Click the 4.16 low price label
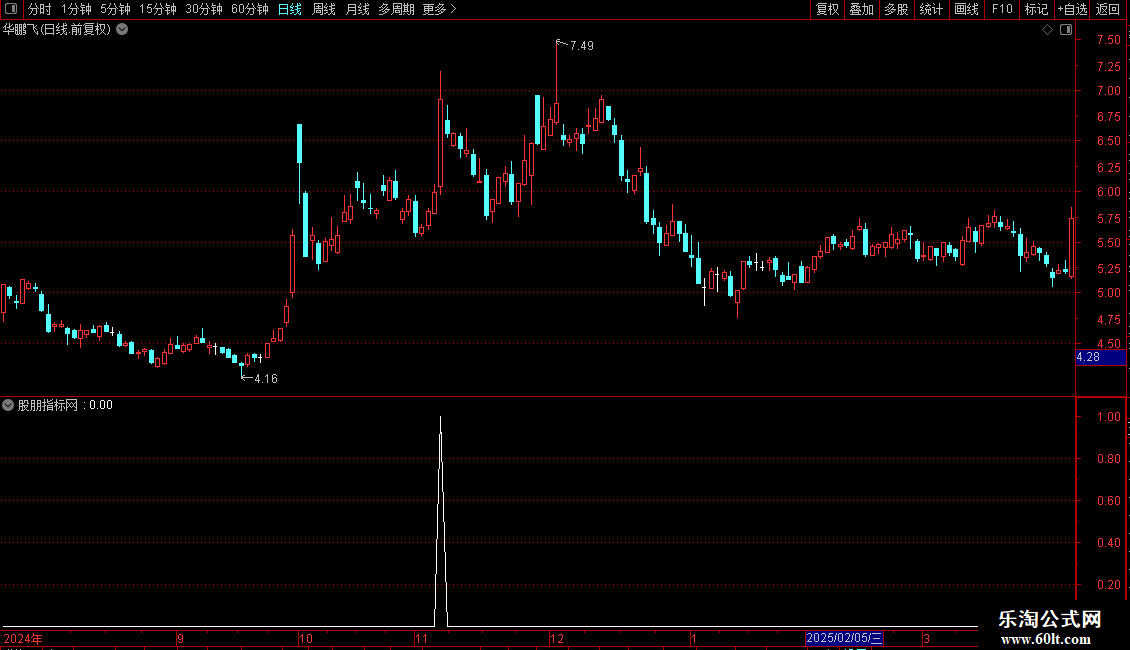Image resolution: width=1130 pixels, height=650 pixels. tap(266, 378)
